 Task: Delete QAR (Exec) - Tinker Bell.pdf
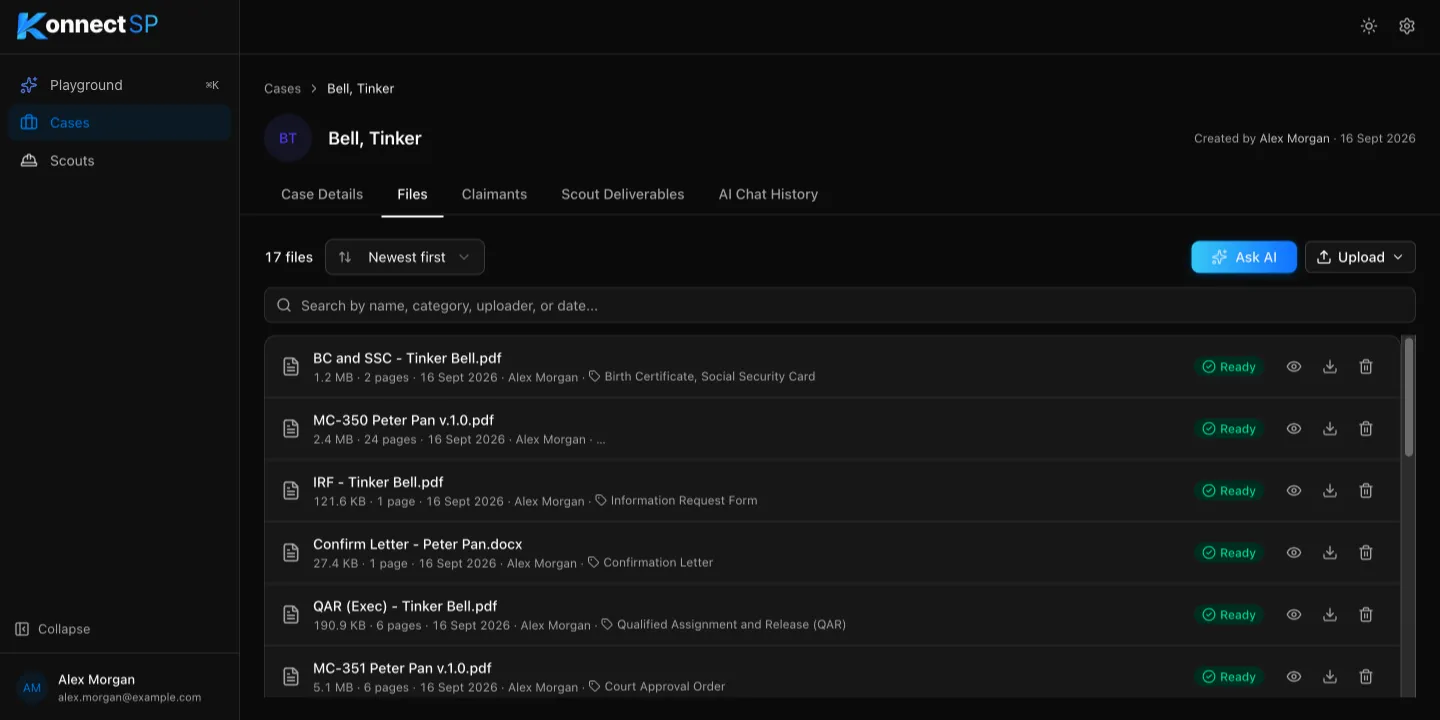click(1366, 615)
